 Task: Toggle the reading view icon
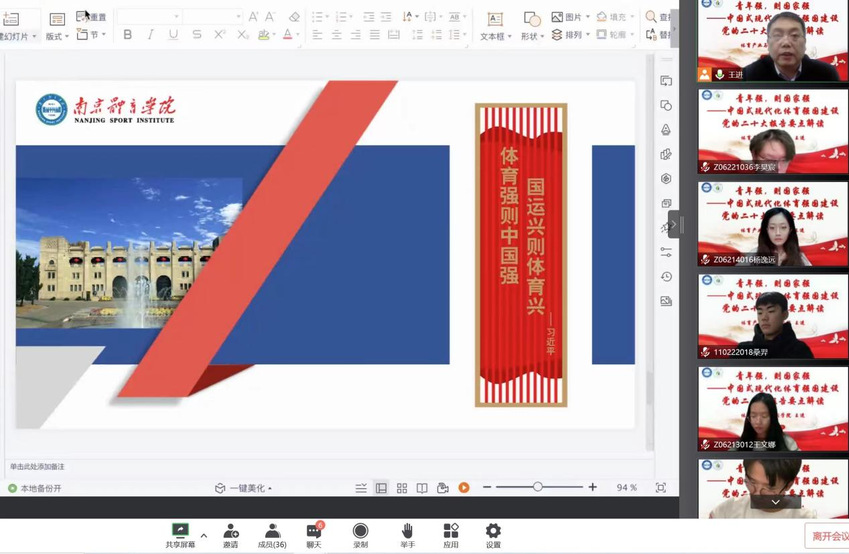click(x=422, y=488)
